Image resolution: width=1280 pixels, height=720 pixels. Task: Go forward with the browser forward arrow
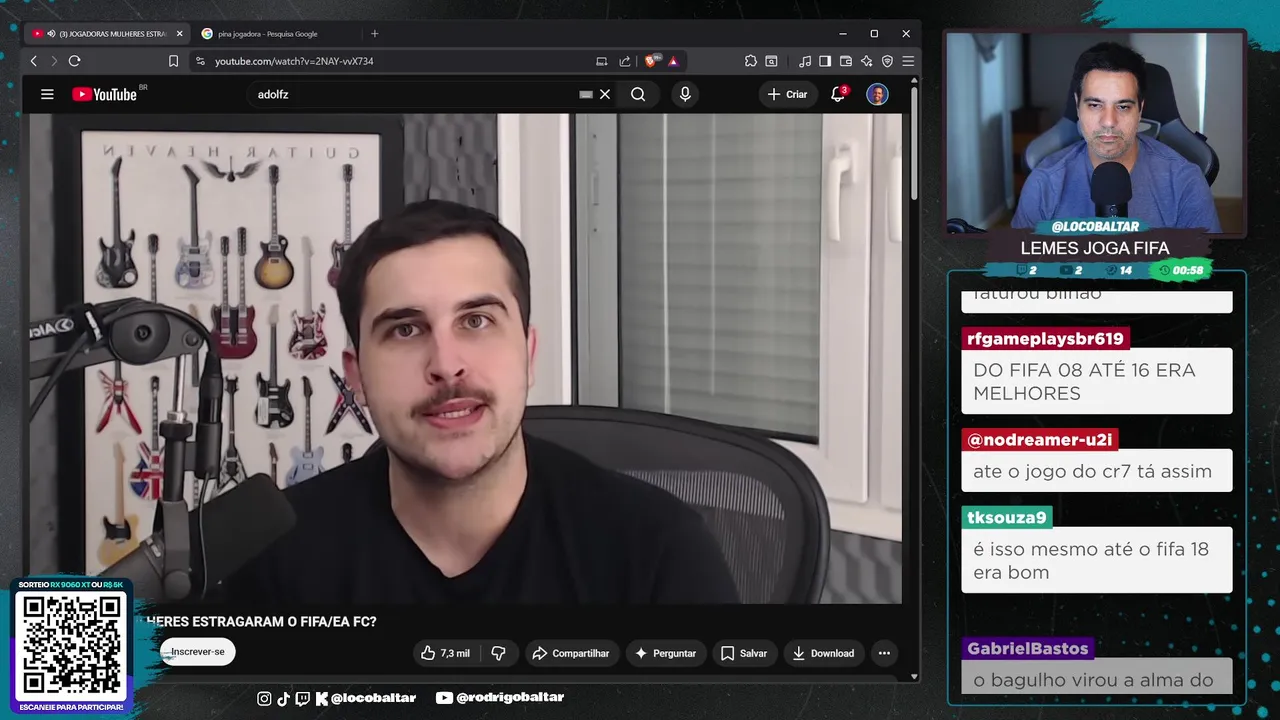54,61
